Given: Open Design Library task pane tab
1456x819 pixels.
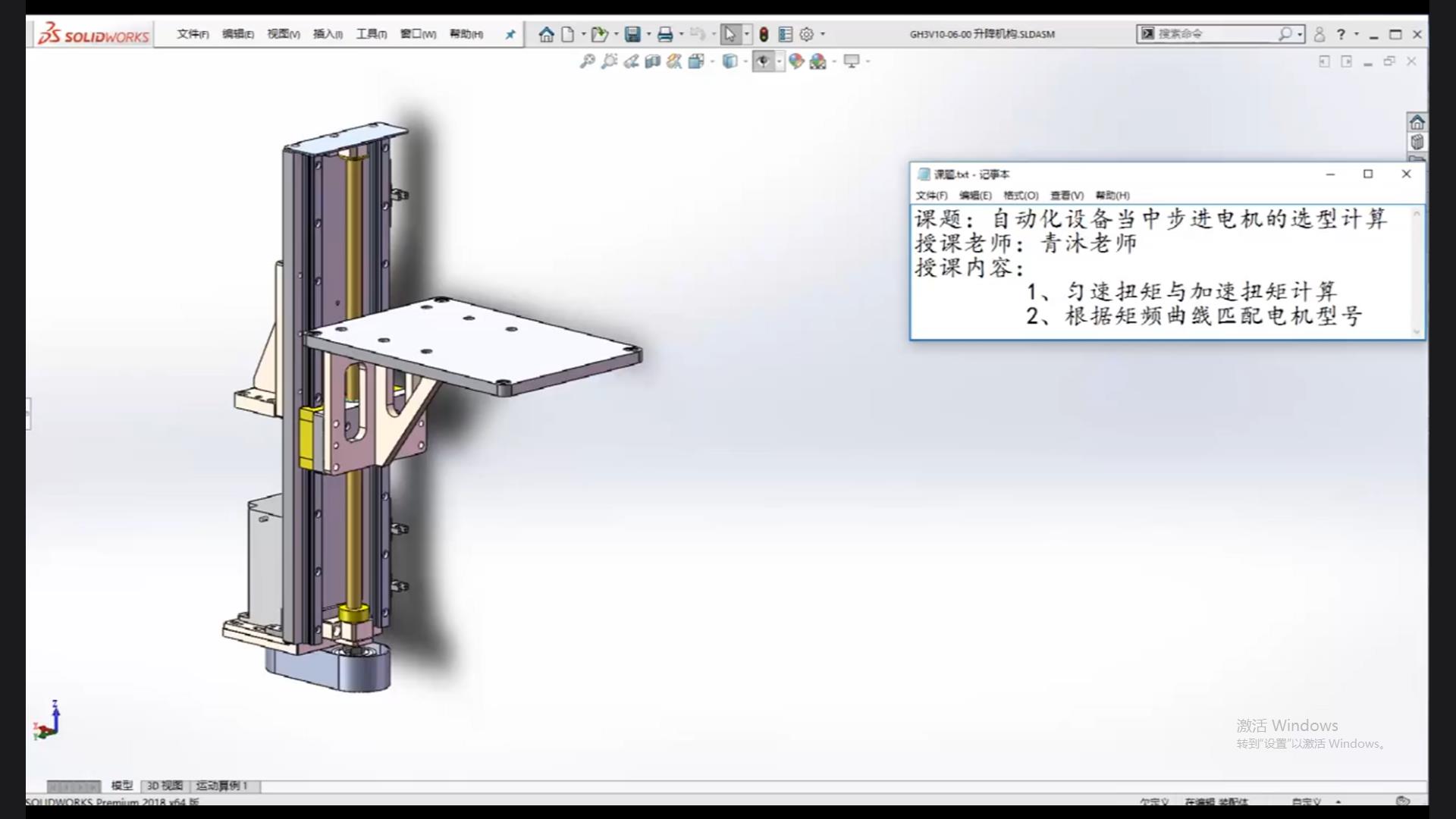Looking at the screenshot, I should (x=1417, y=142).
